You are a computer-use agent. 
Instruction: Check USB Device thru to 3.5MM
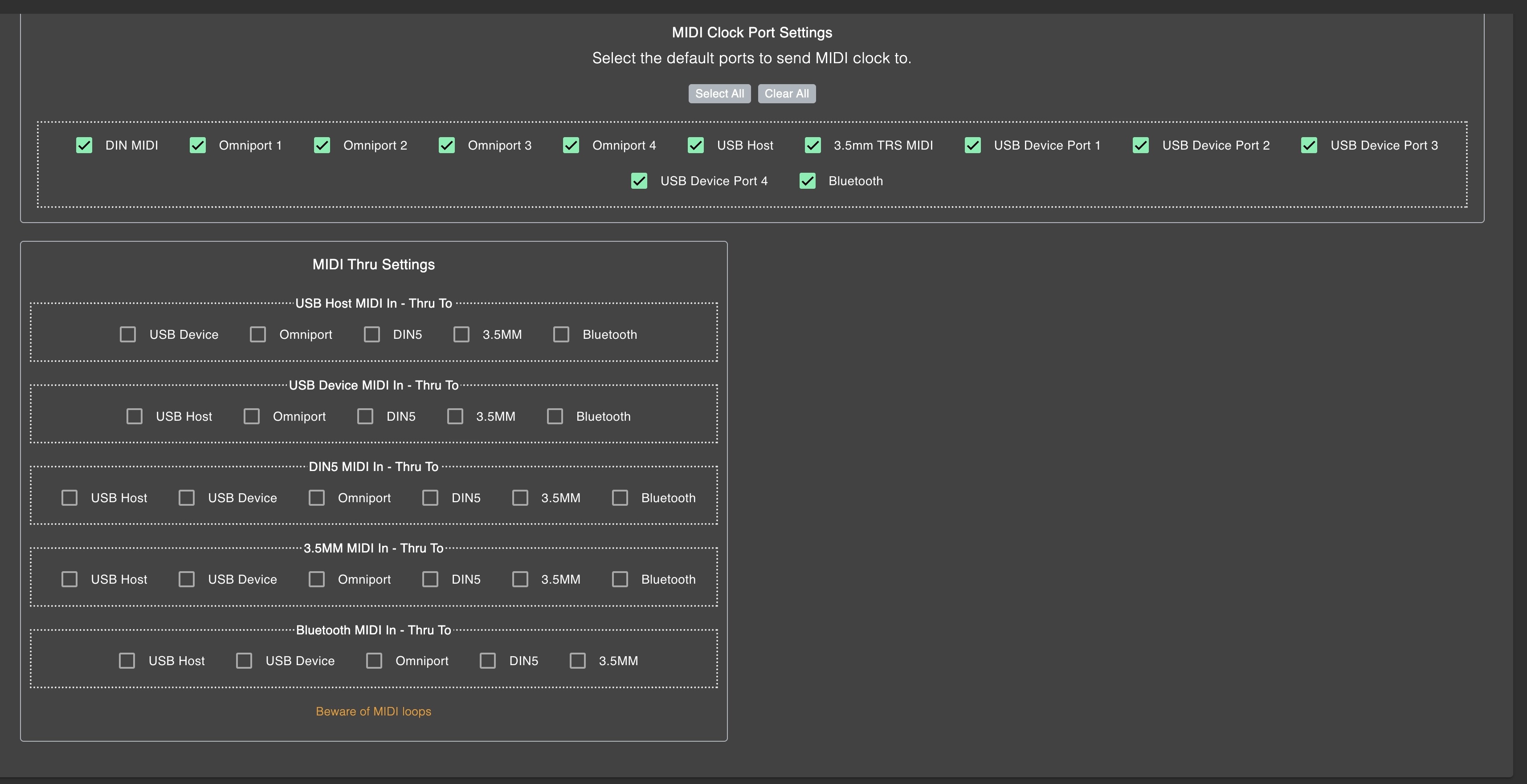[x=455, y=416]
